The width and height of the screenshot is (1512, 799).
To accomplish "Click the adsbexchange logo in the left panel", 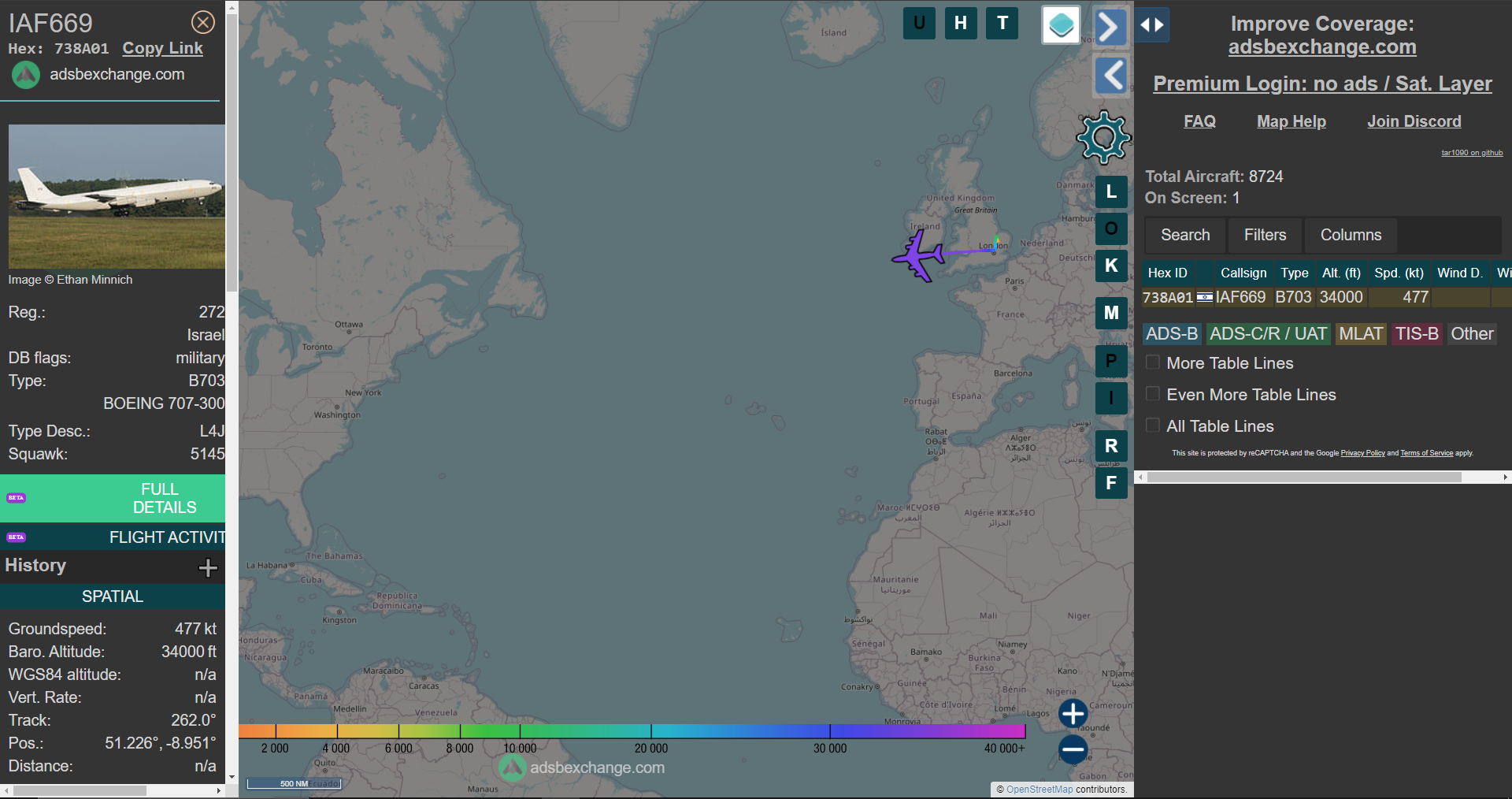I will (25, 75).
